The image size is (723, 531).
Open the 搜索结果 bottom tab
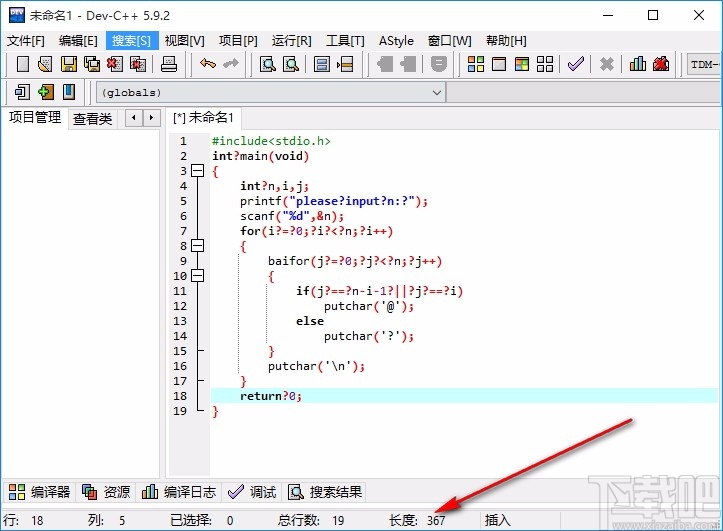(x=325, y=492)
